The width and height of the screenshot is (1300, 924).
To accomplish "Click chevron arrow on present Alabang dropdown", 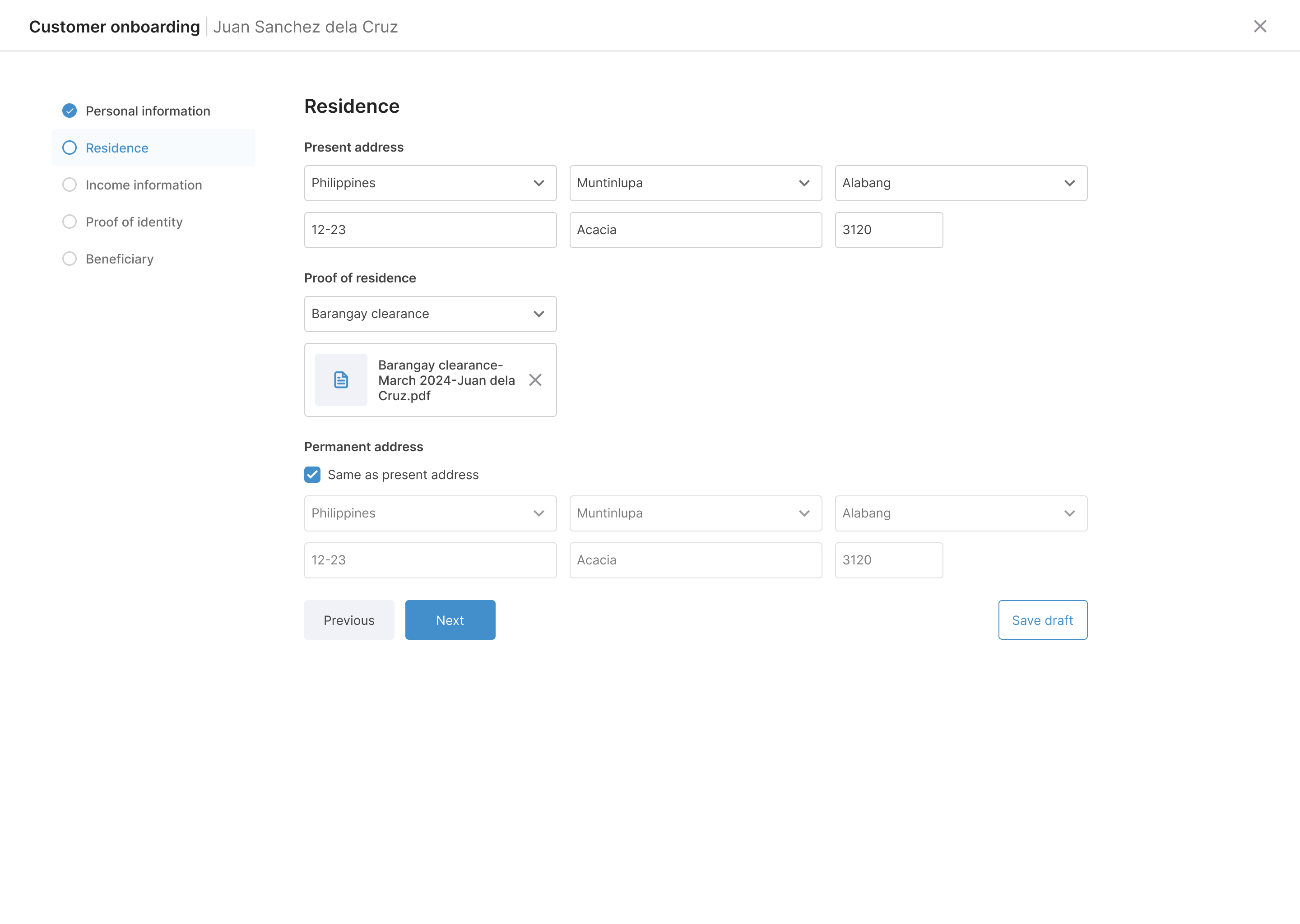I will [x=1069, y=183].
